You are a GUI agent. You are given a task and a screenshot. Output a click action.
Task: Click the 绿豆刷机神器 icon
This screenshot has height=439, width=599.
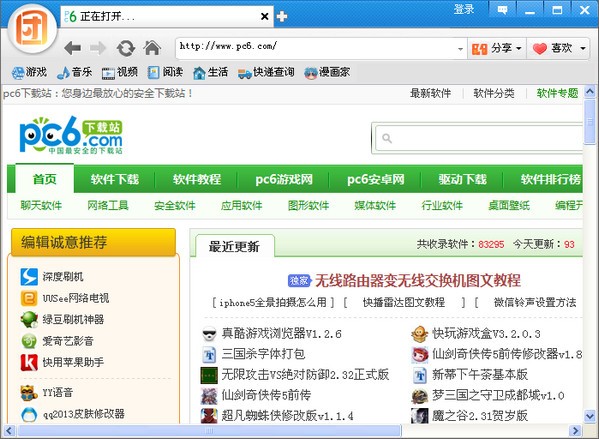click(29, 319)
